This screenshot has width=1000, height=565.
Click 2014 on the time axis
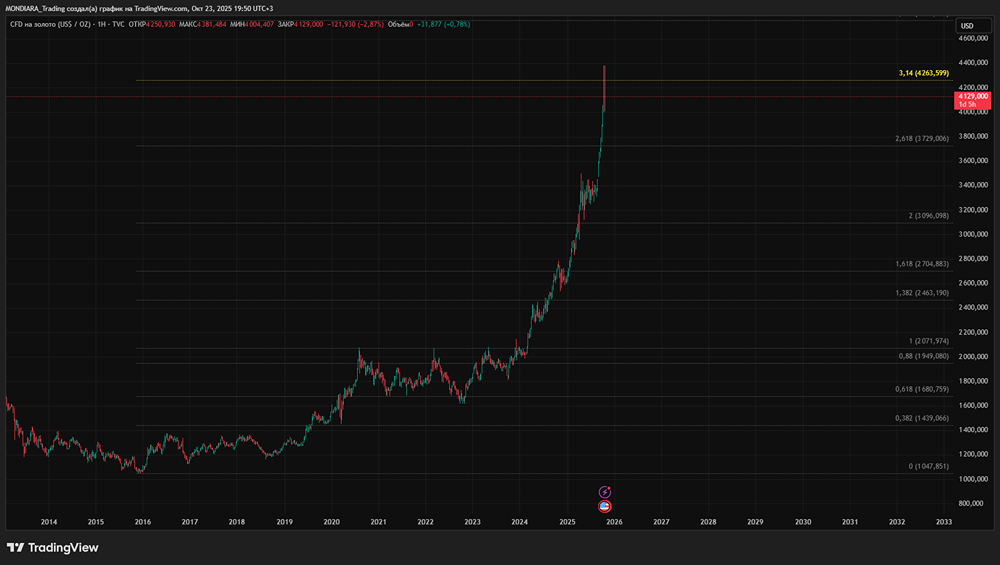point(49,522)
